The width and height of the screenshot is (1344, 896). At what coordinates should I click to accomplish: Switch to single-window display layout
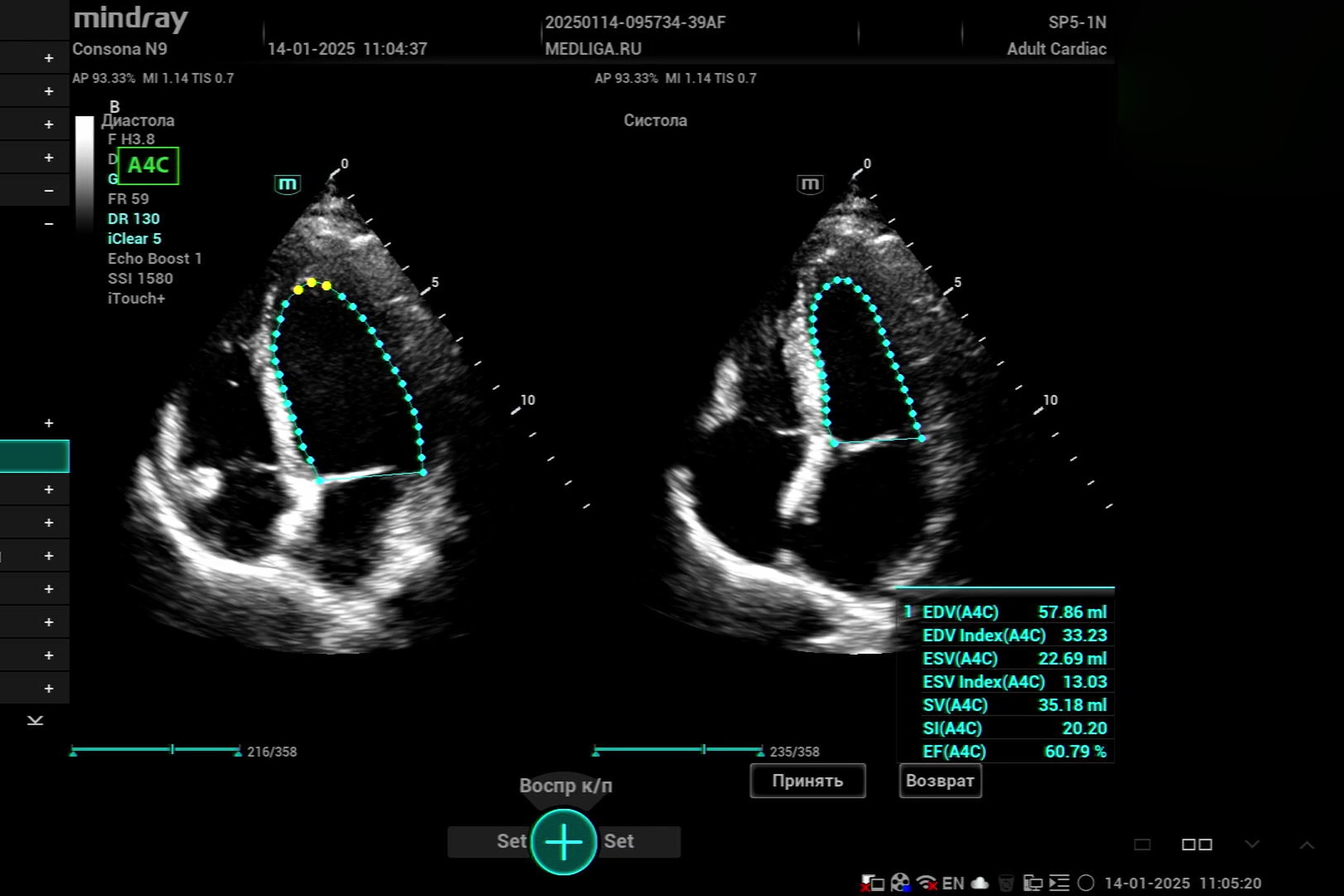tap(1142, 844)
